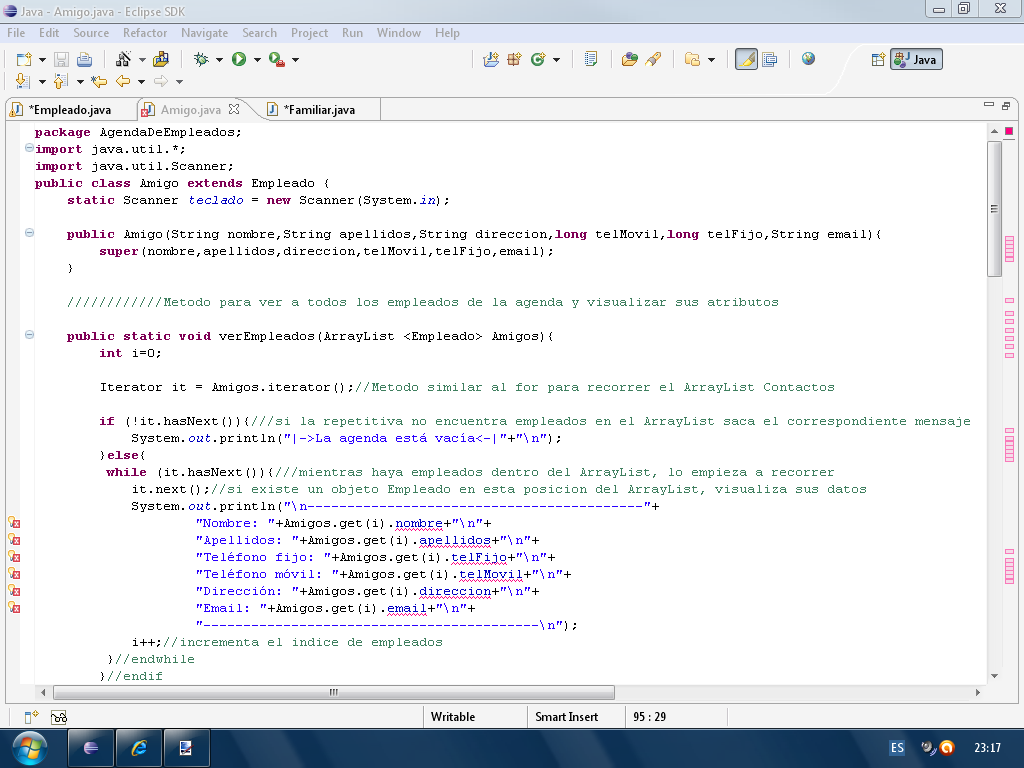Viewport: 1024px width, 768px height.
Task: Click error marker beside Nombre line
Action: 14,522
